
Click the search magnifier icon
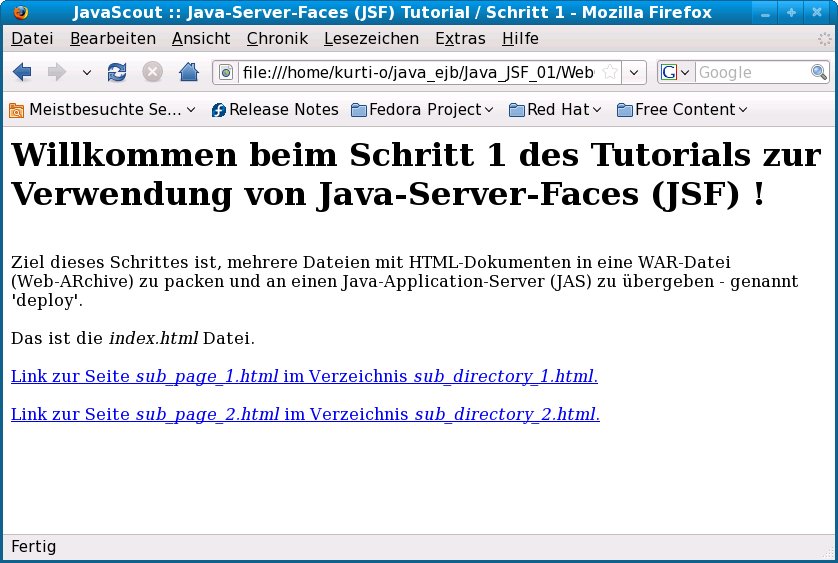818,73
